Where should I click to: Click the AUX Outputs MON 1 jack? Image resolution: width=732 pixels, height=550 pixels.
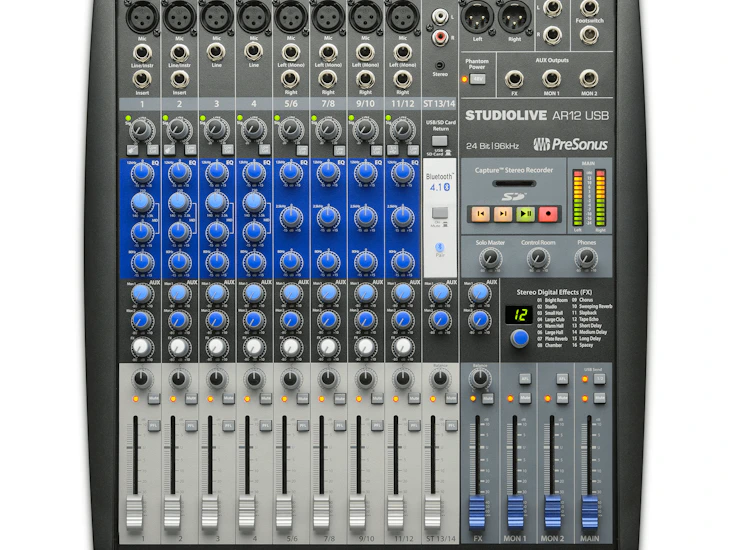[551, 79]
